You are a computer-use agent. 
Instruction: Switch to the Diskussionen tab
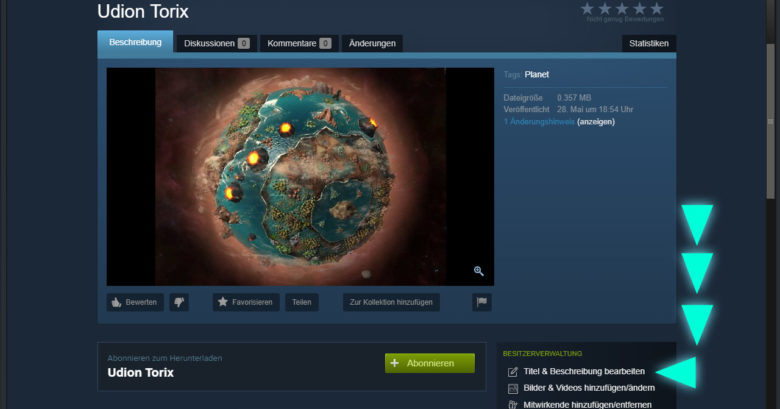(x=216, y=43)
